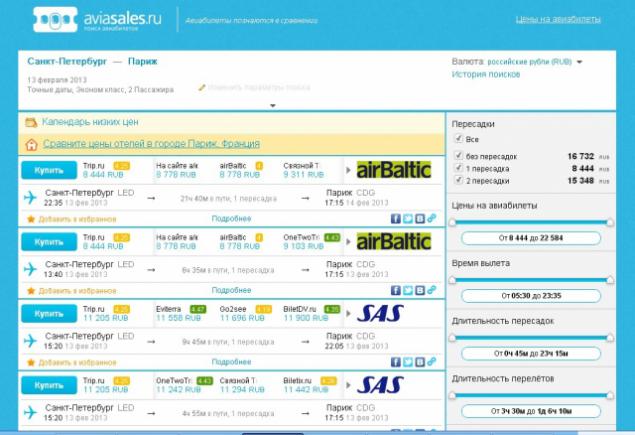Share 13:40 flight on Facebook
Screen dimensions: 635x435
(396, 290)
